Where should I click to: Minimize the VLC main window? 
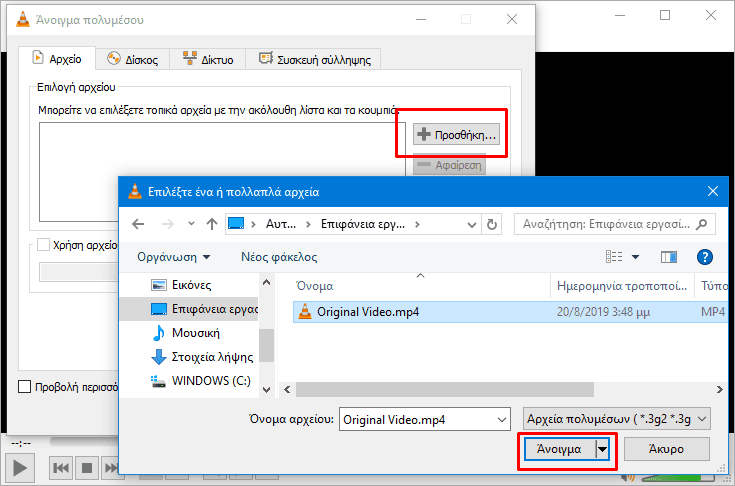620,15
